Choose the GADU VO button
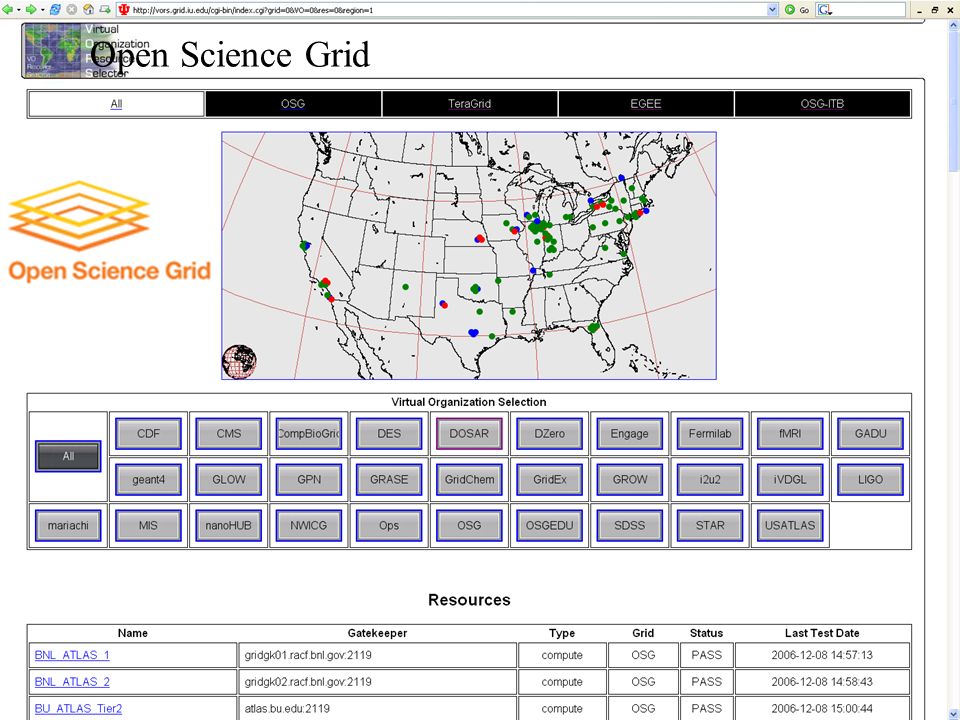 870,433
